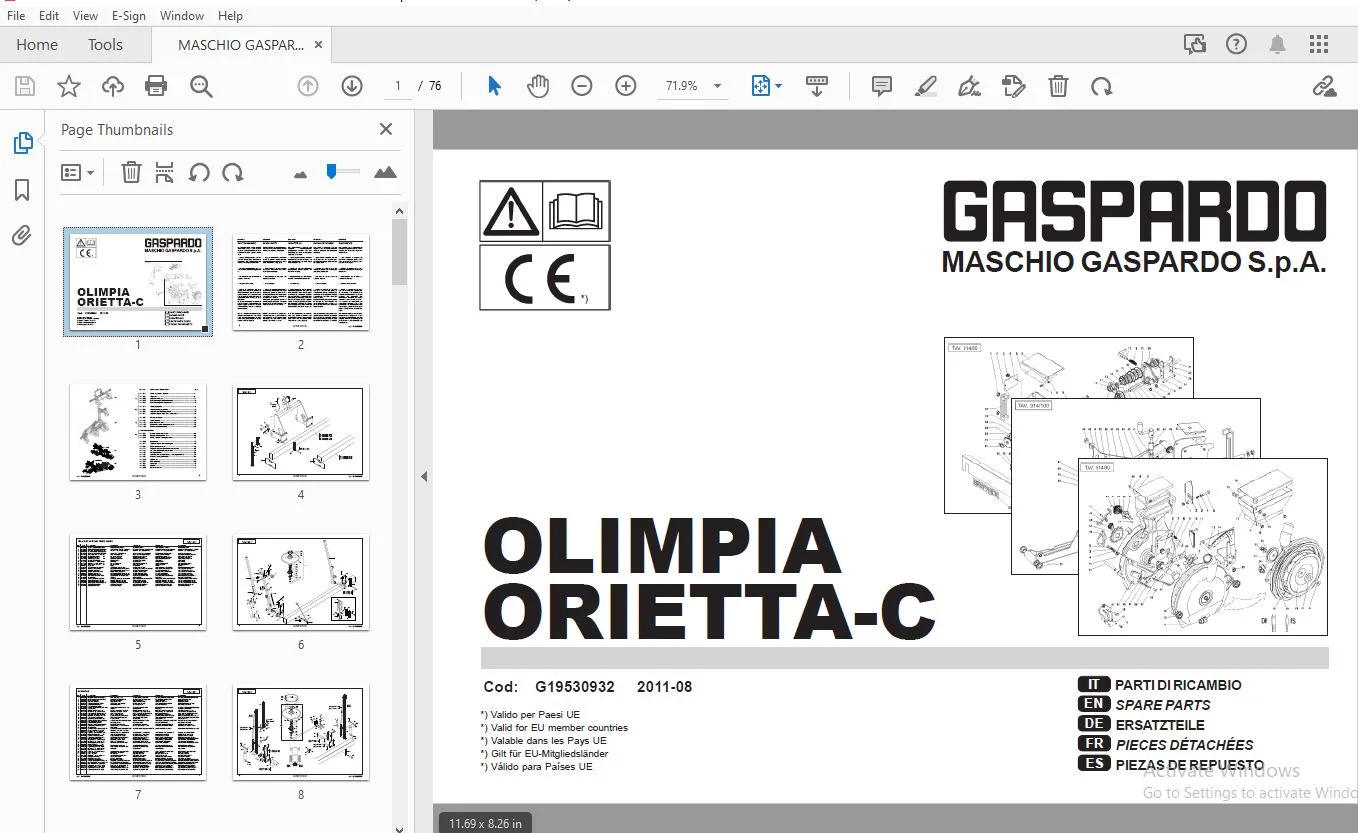Rotate thumbnails clockwise in panel
Image resolution: width=1358 pixels, height=833 pixels.
click(233, 172)
